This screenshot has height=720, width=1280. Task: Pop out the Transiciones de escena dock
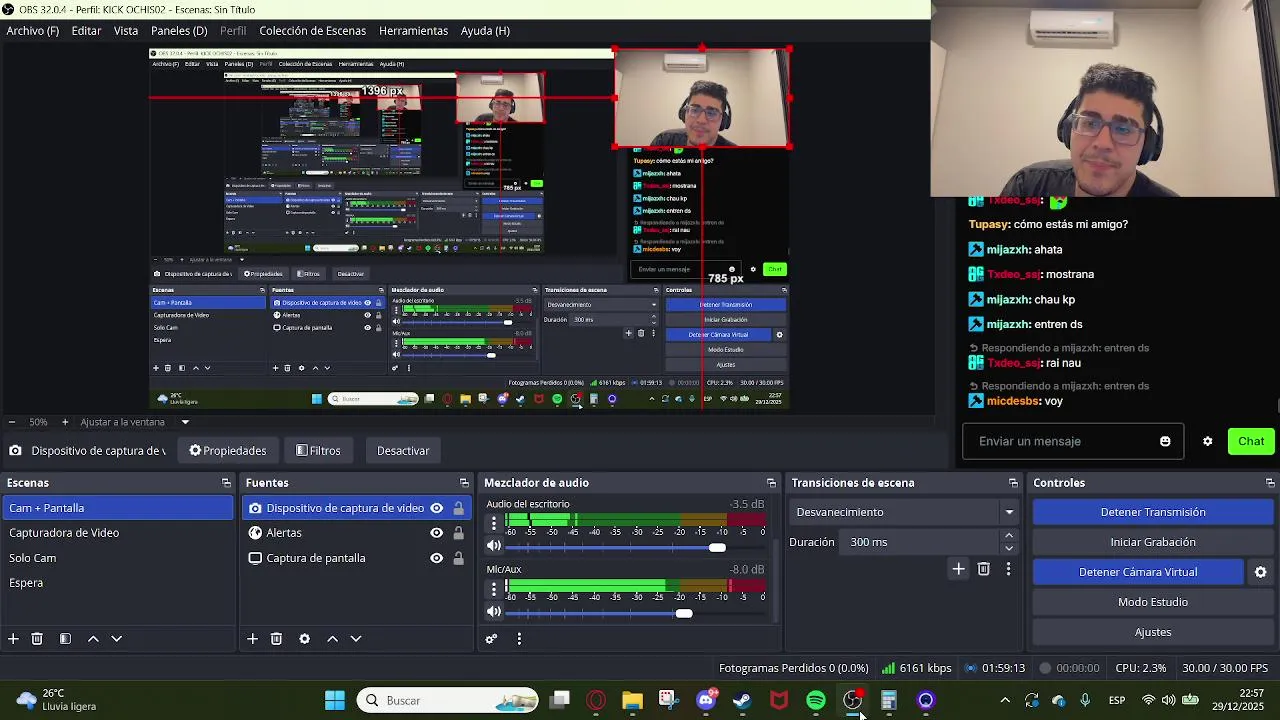click(x=1013, y=483)
